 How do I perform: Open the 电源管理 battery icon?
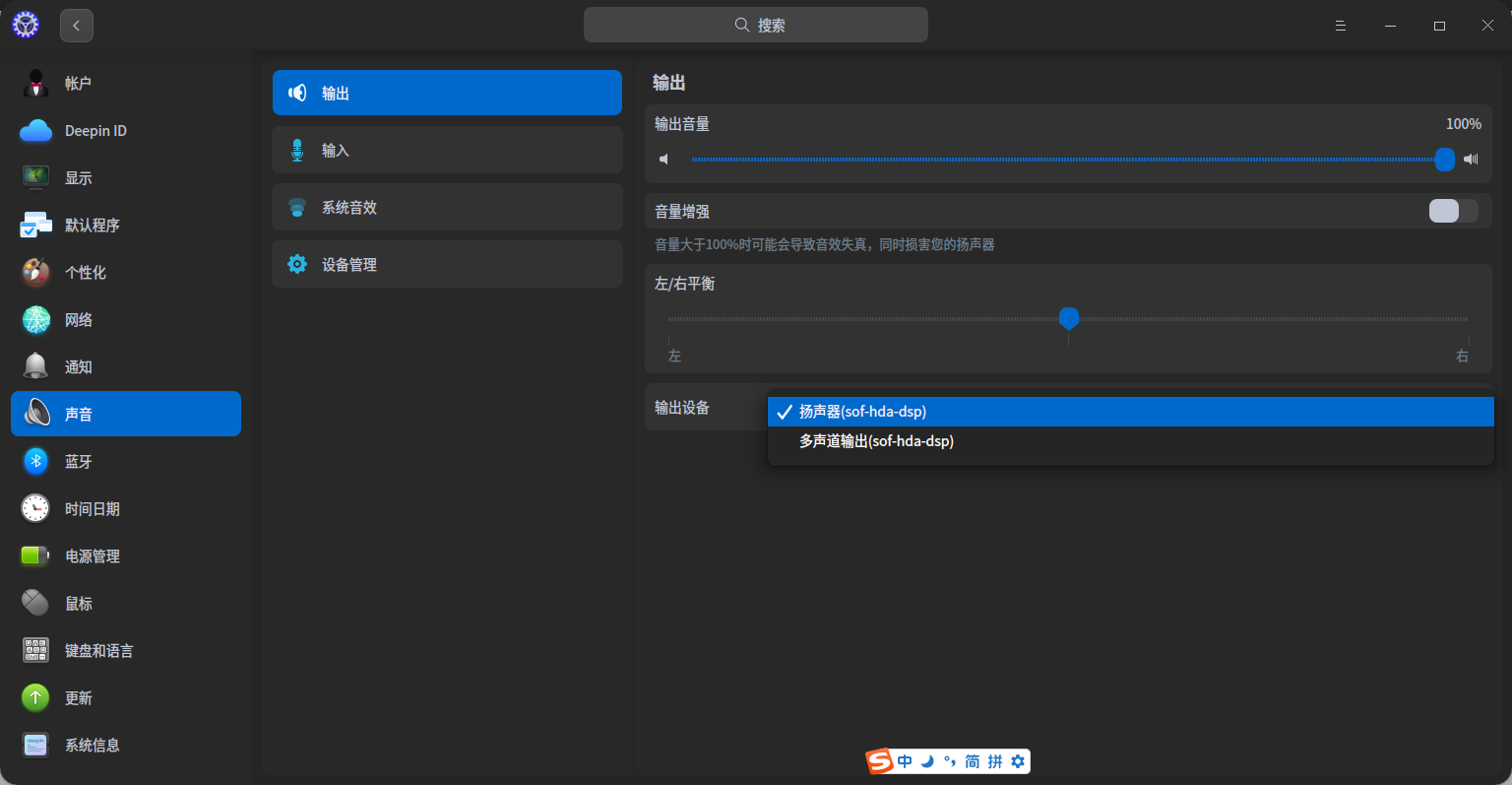click(x=35, y=556)
